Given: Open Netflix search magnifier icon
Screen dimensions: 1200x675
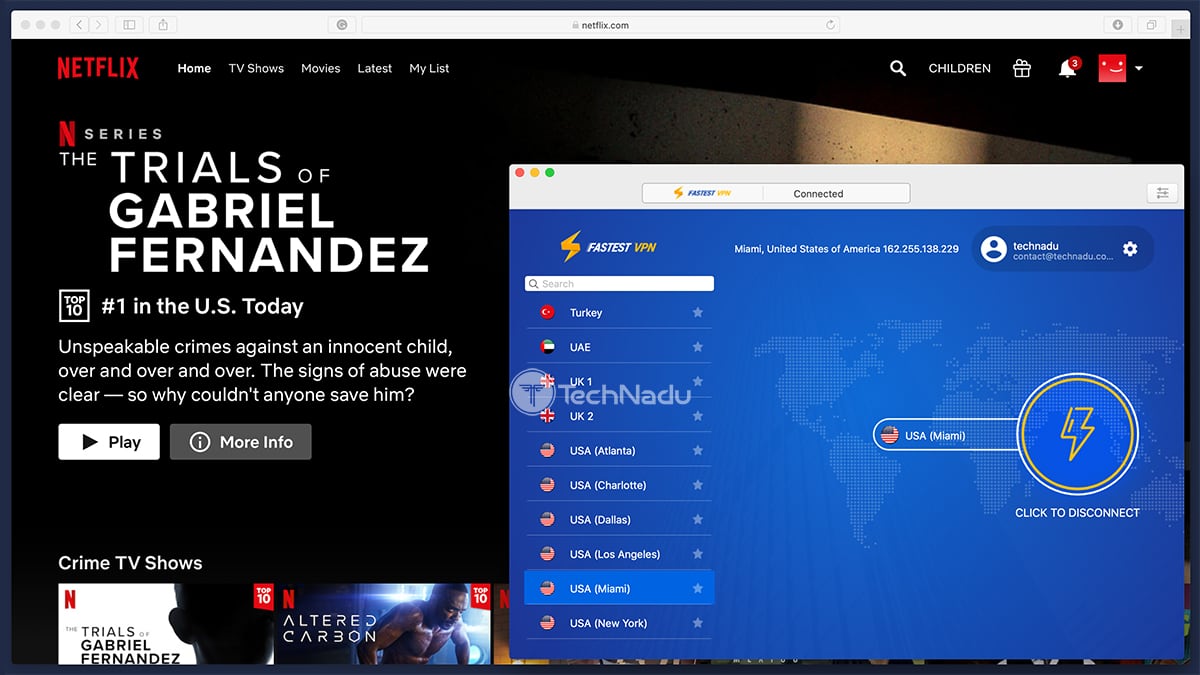Looking at the screenshot, I should [x=898, y=68].
